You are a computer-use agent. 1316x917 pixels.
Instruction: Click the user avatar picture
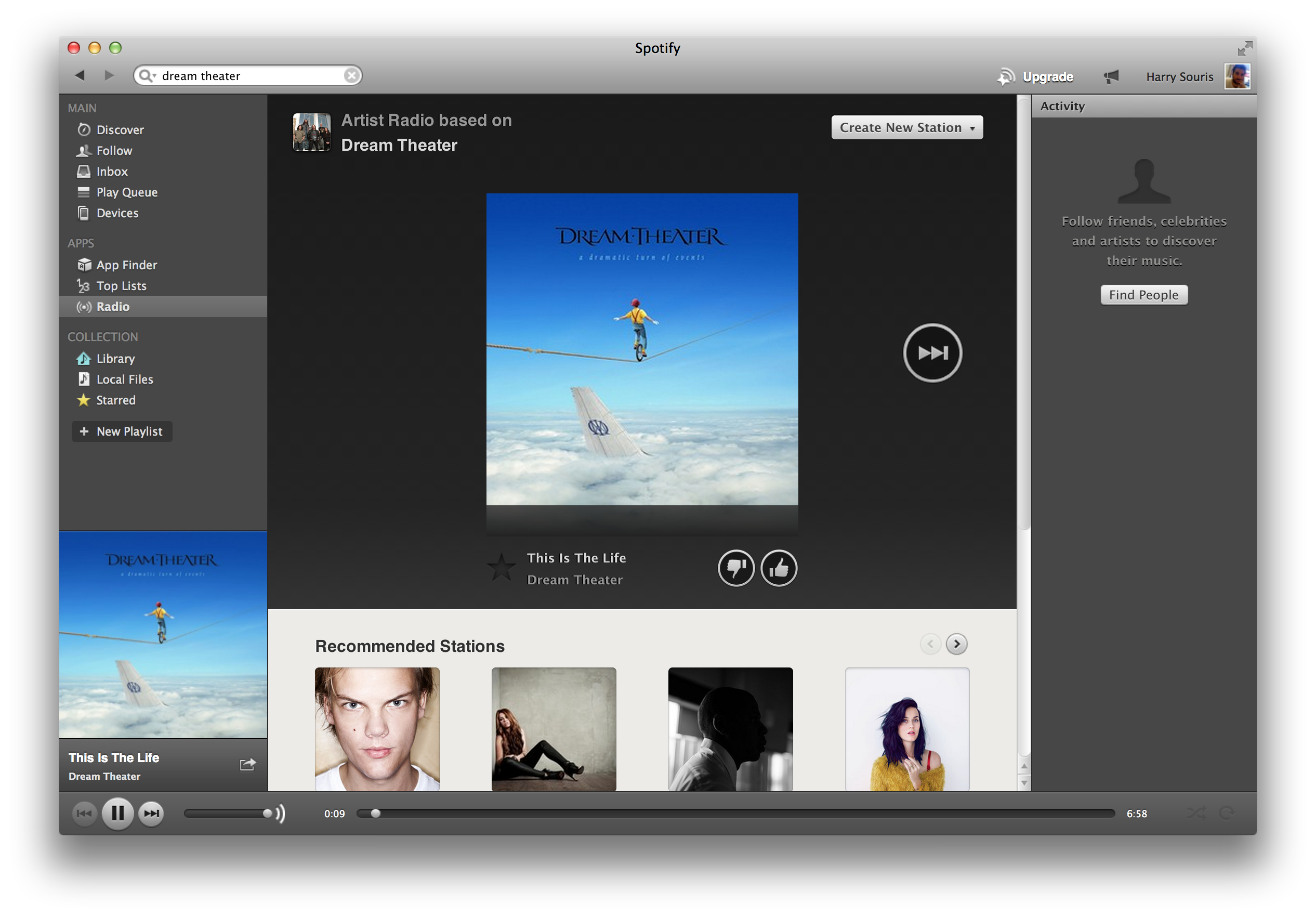1237,77
